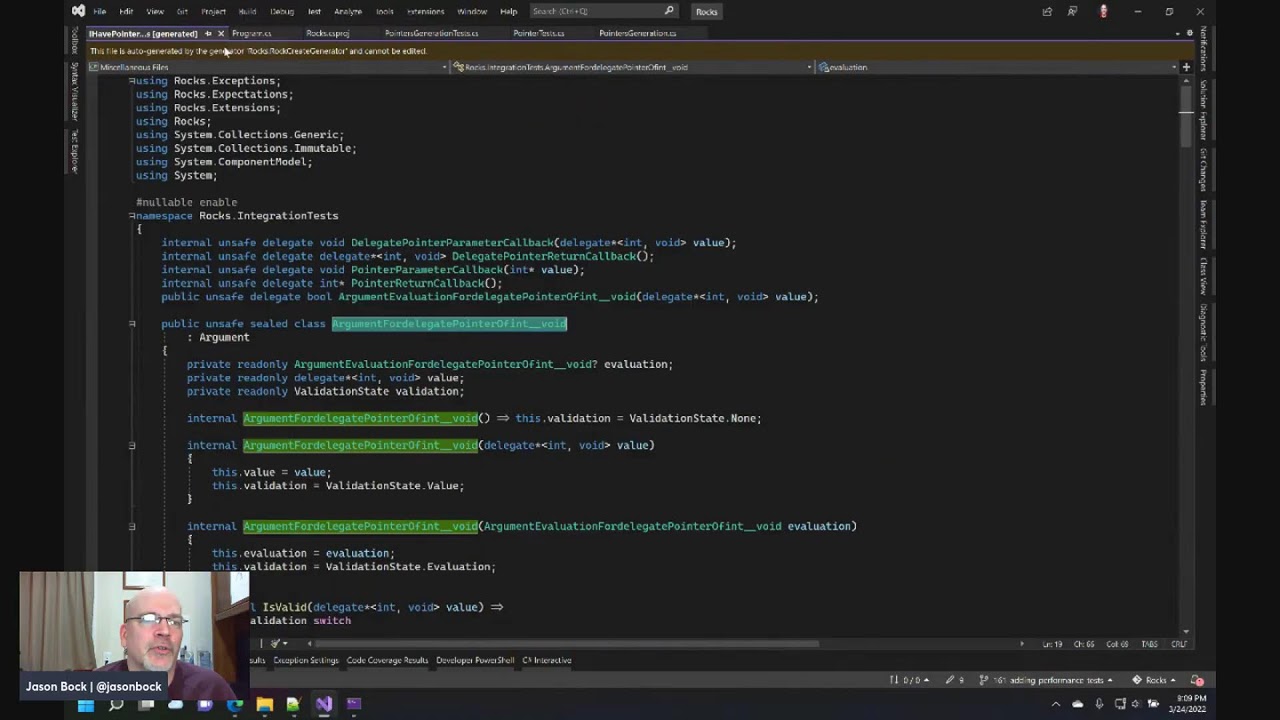The height and width of the screenshot is (720, 1280).
Task: Open the Project menu
Action: point(213,12)
